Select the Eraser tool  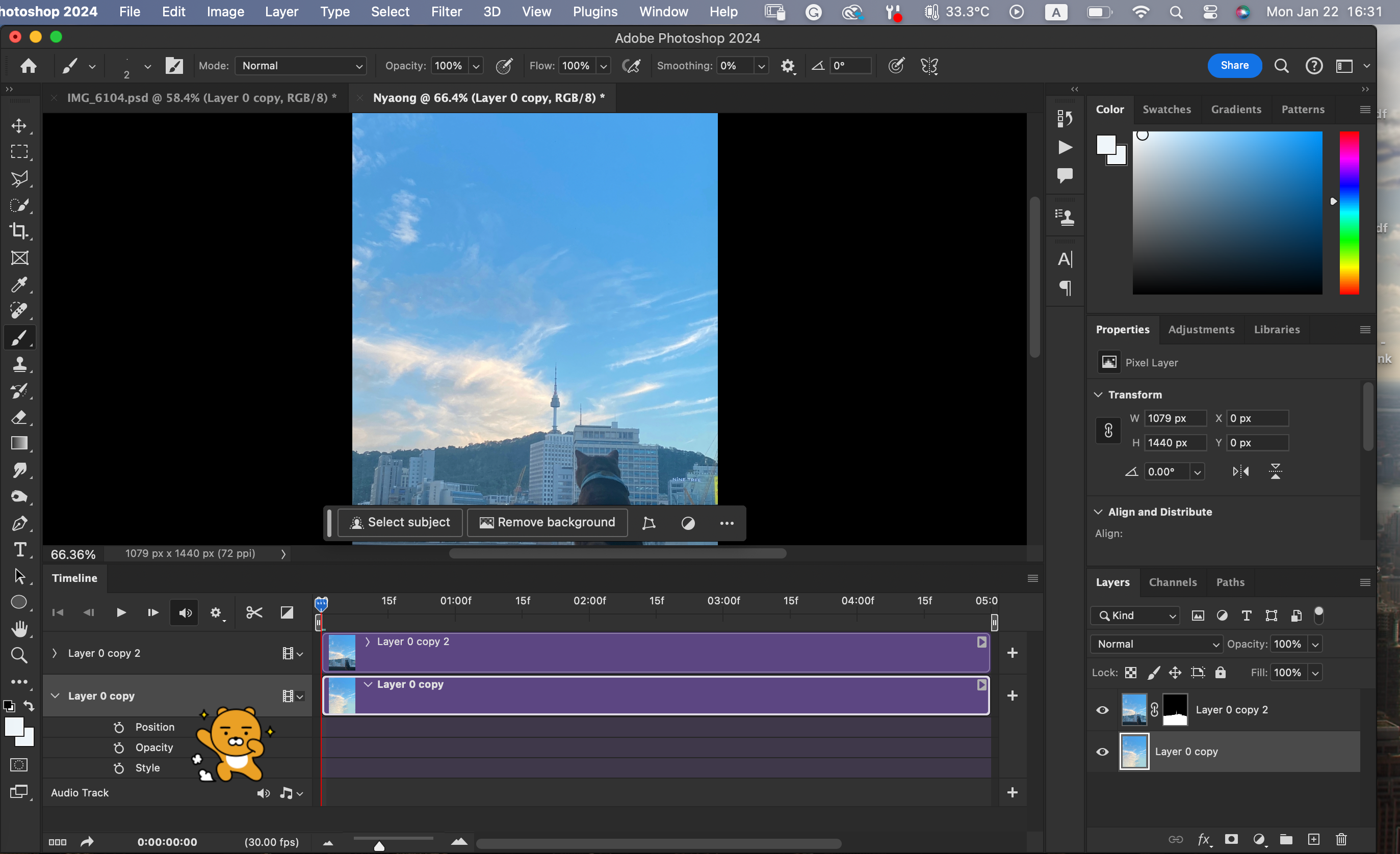click(19, 417)
